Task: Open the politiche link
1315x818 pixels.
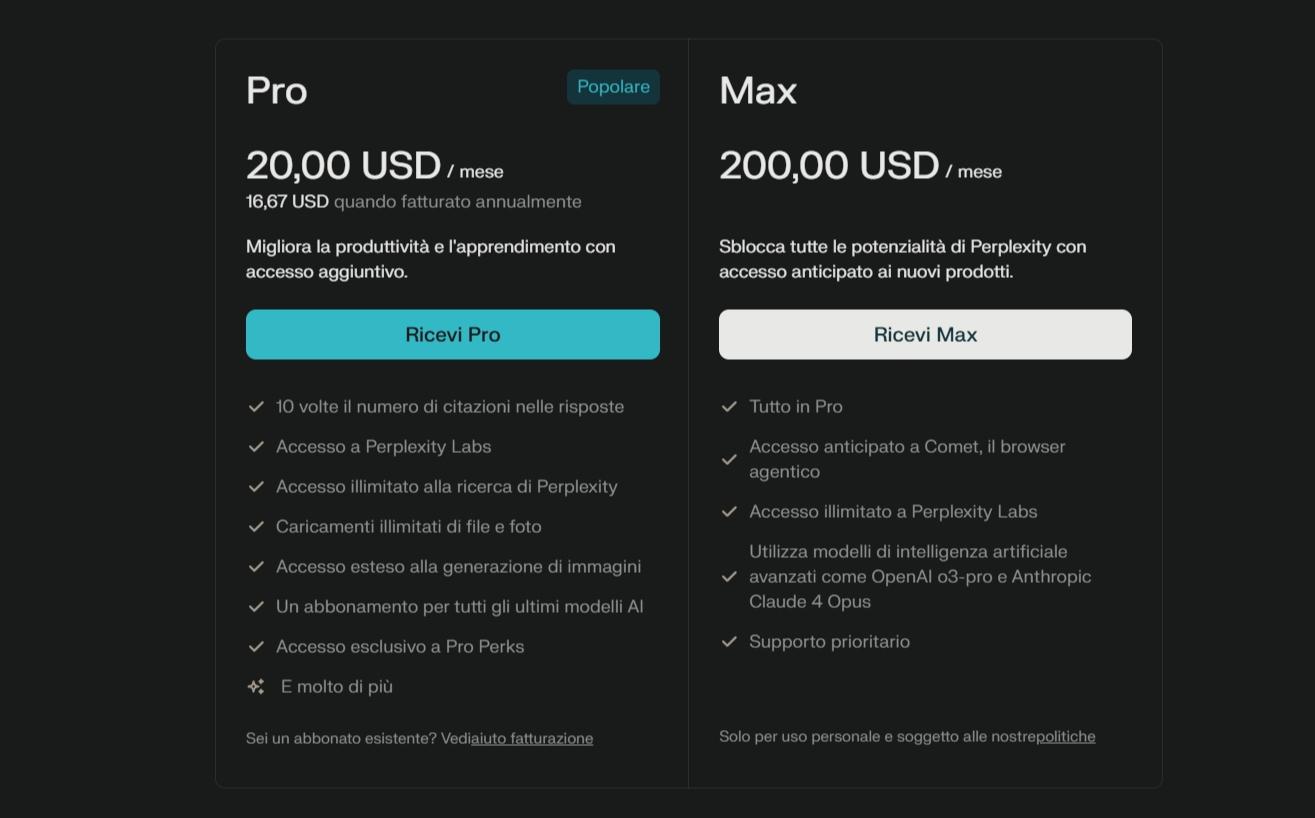Action: tap(1066, 736)
